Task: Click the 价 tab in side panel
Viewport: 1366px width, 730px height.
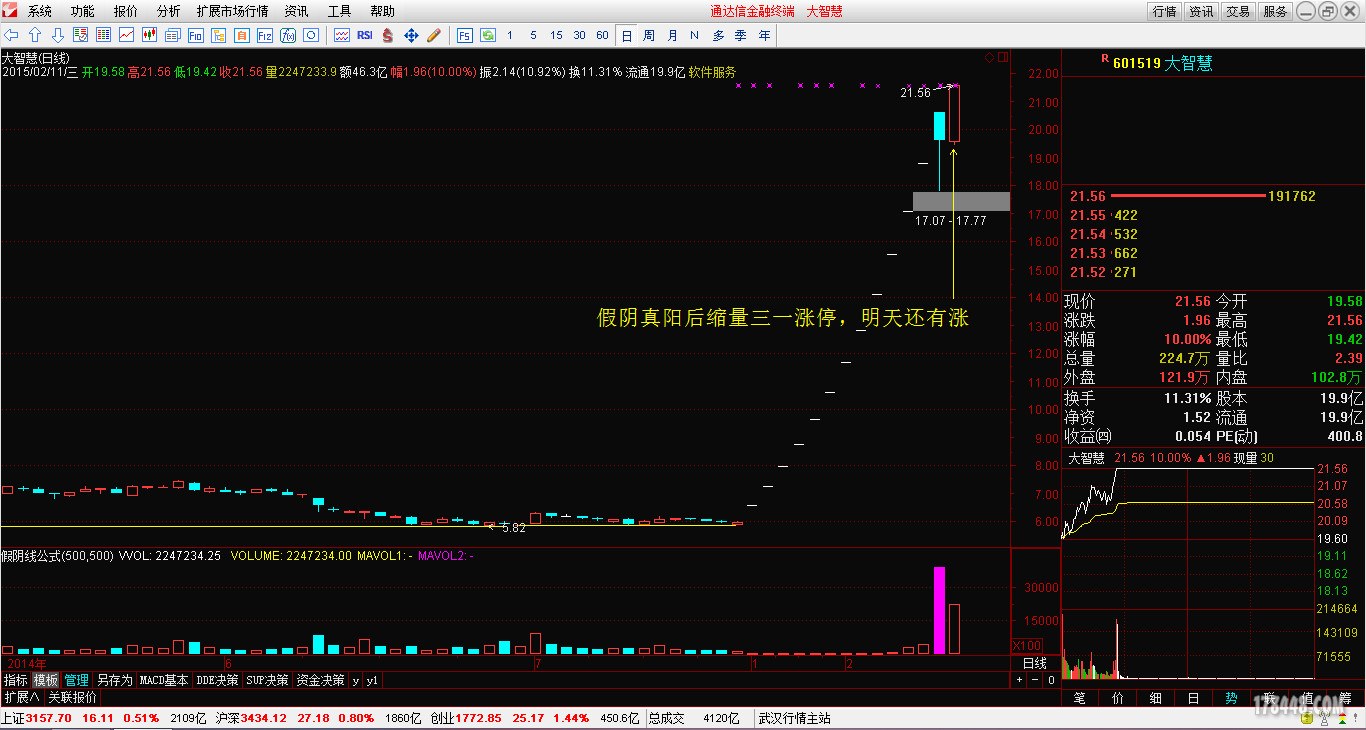Action: pyautogui.click(x=1117, y=698)
